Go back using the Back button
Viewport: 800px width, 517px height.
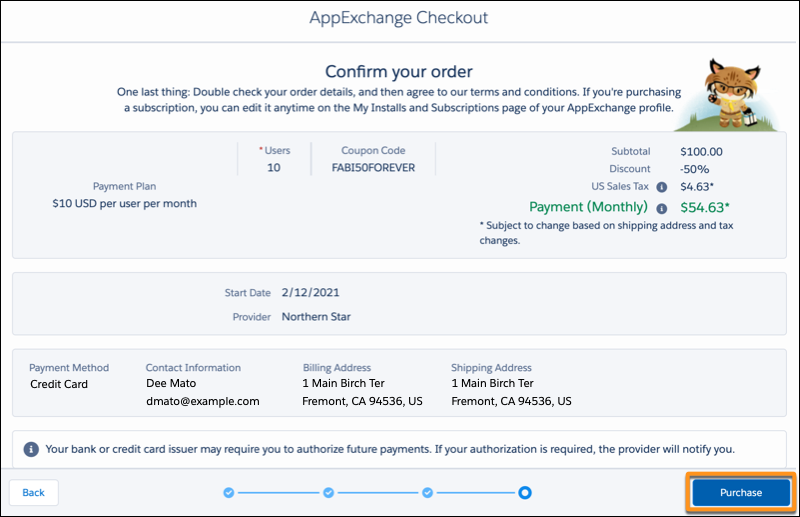click(x=34, y=492)
